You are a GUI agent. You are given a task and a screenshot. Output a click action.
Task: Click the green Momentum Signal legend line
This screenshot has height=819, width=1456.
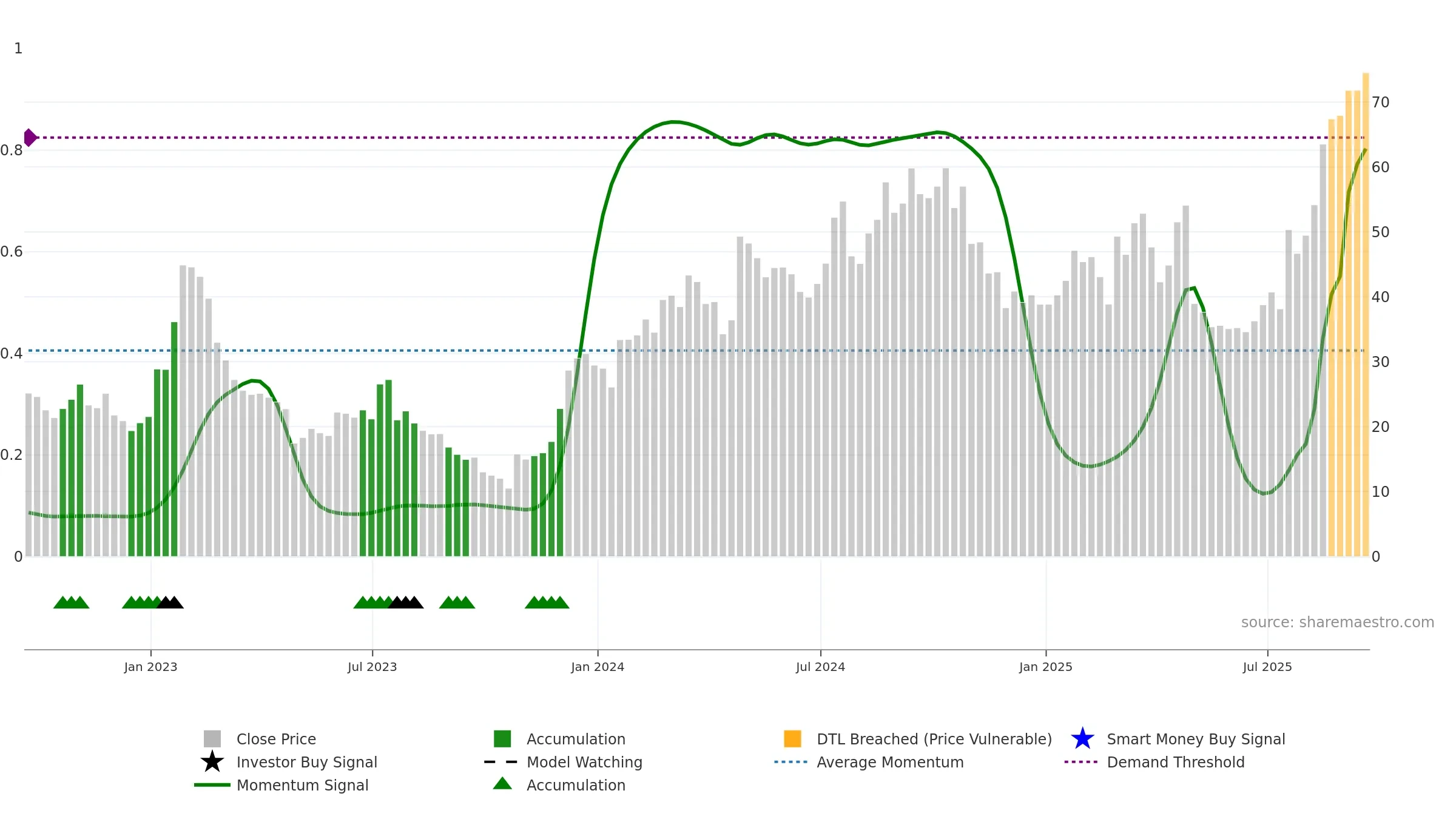tap(212, 785)
